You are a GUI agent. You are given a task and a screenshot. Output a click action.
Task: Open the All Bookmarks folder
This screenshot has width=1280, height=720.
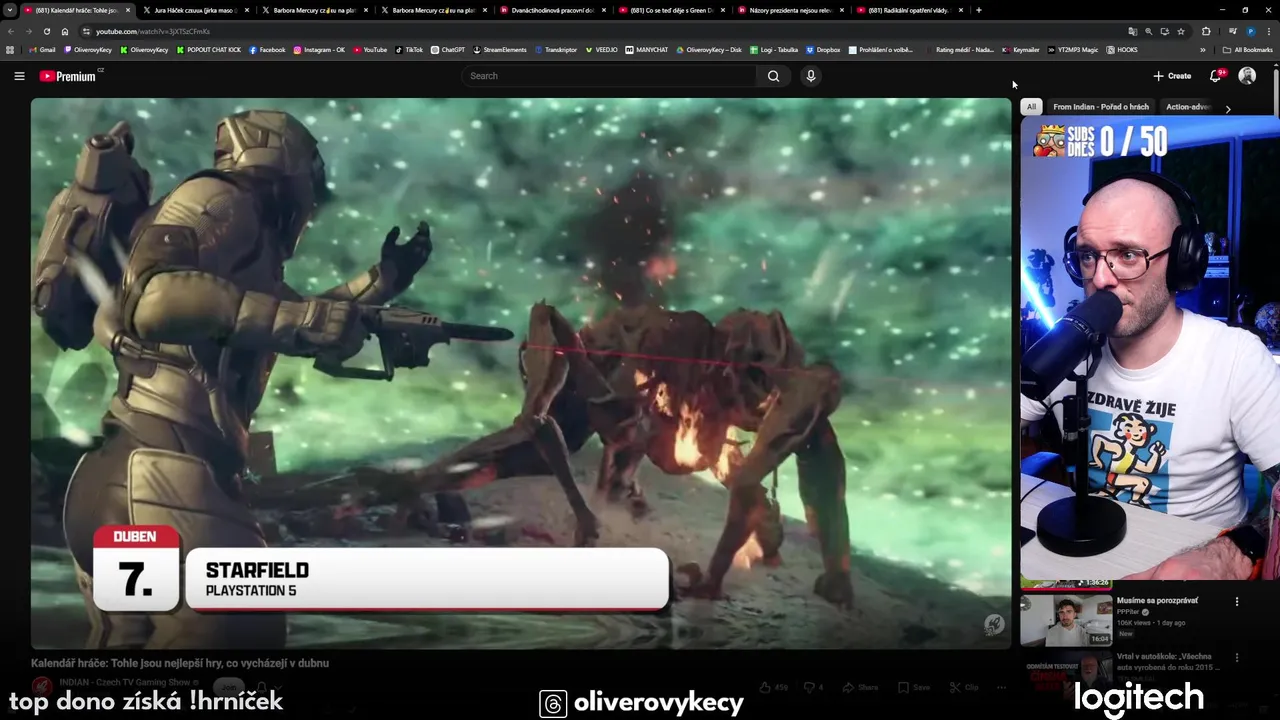(x=1248, y=50)
